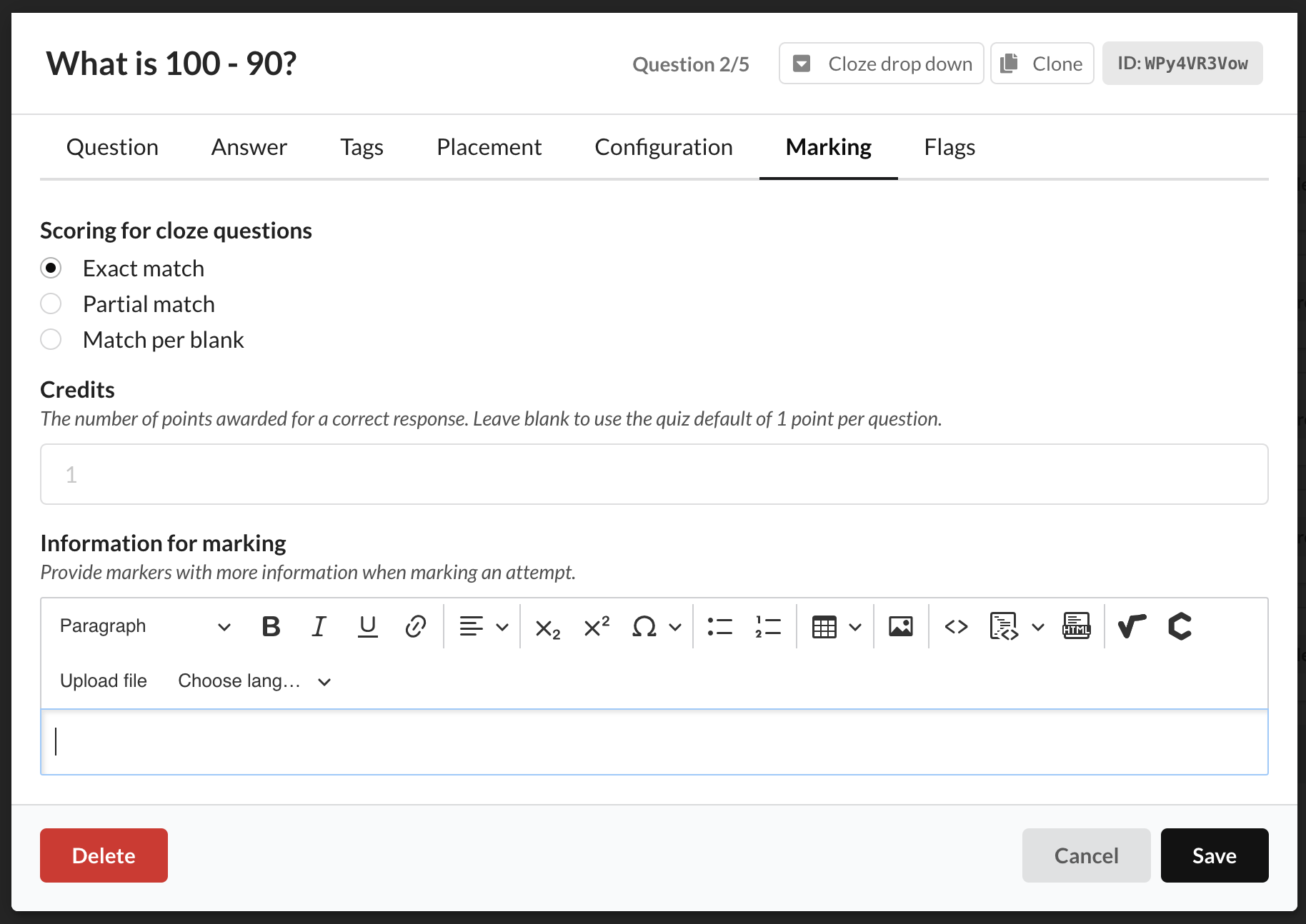Switch to the Configuration tab
Screen dimensions: 1306x924
(663, 147)
